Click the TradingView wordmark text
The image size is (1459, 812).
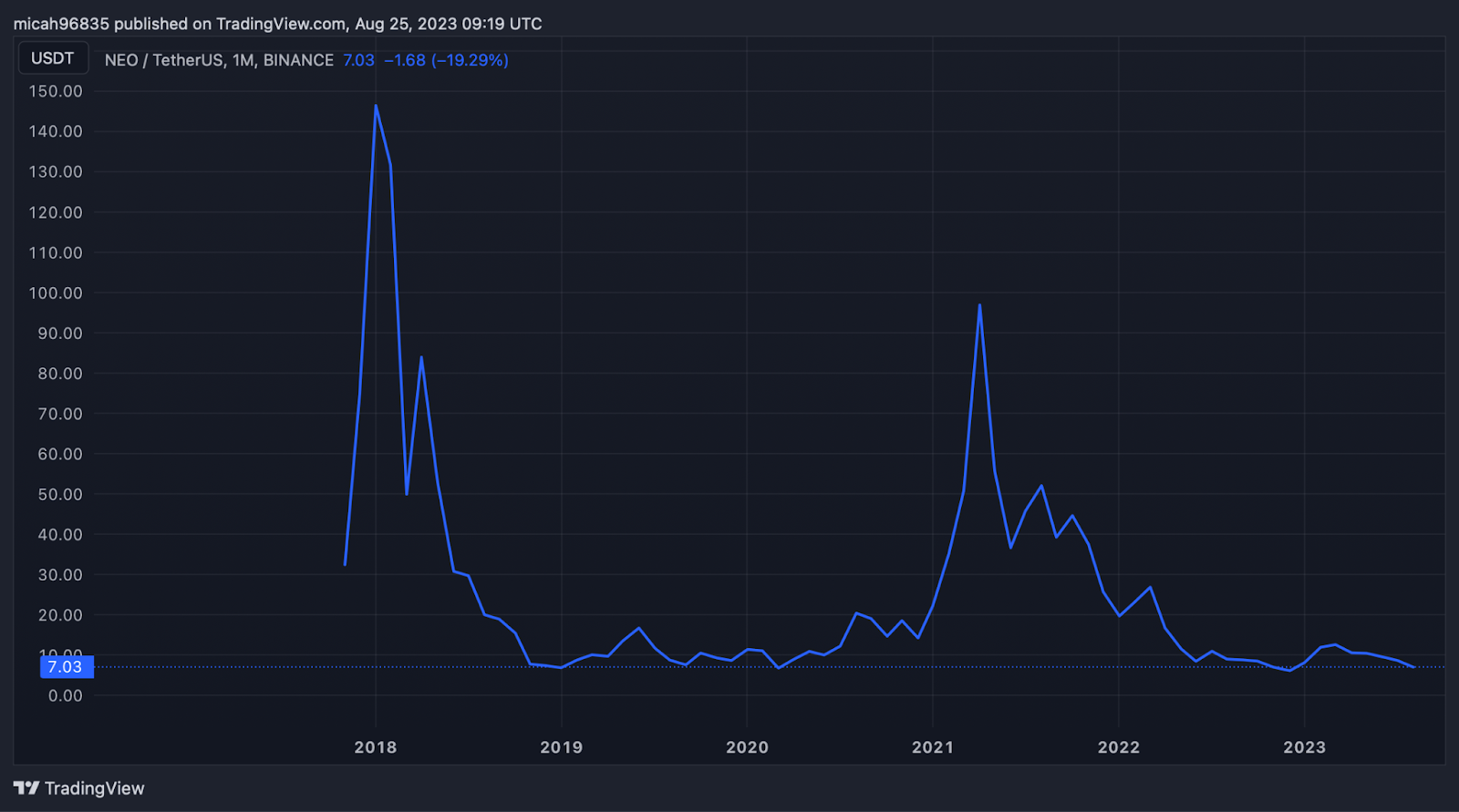(x=95, y=788)
